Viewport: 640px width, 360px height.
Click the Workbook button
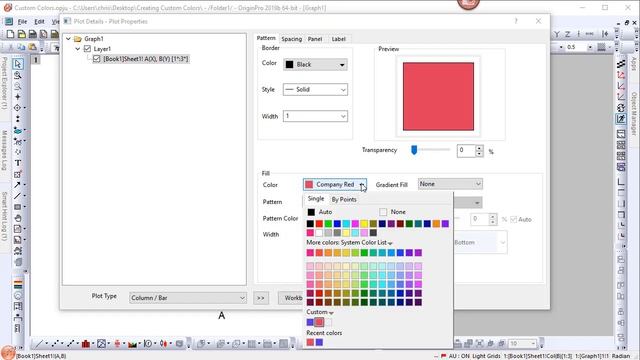click(x=291, y=298)
